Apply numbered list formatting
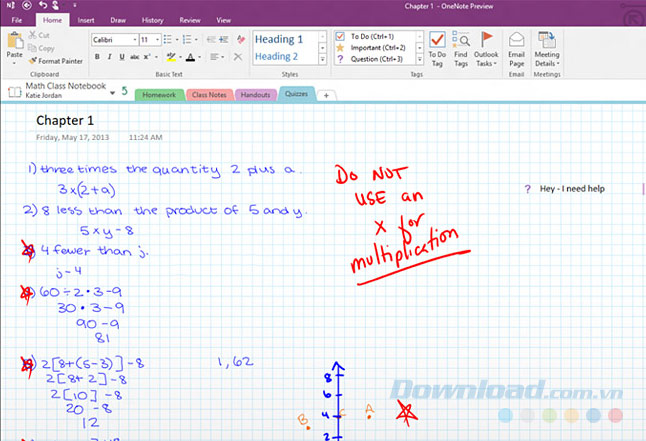Screen dimensions: 646x441 [187, 40]
